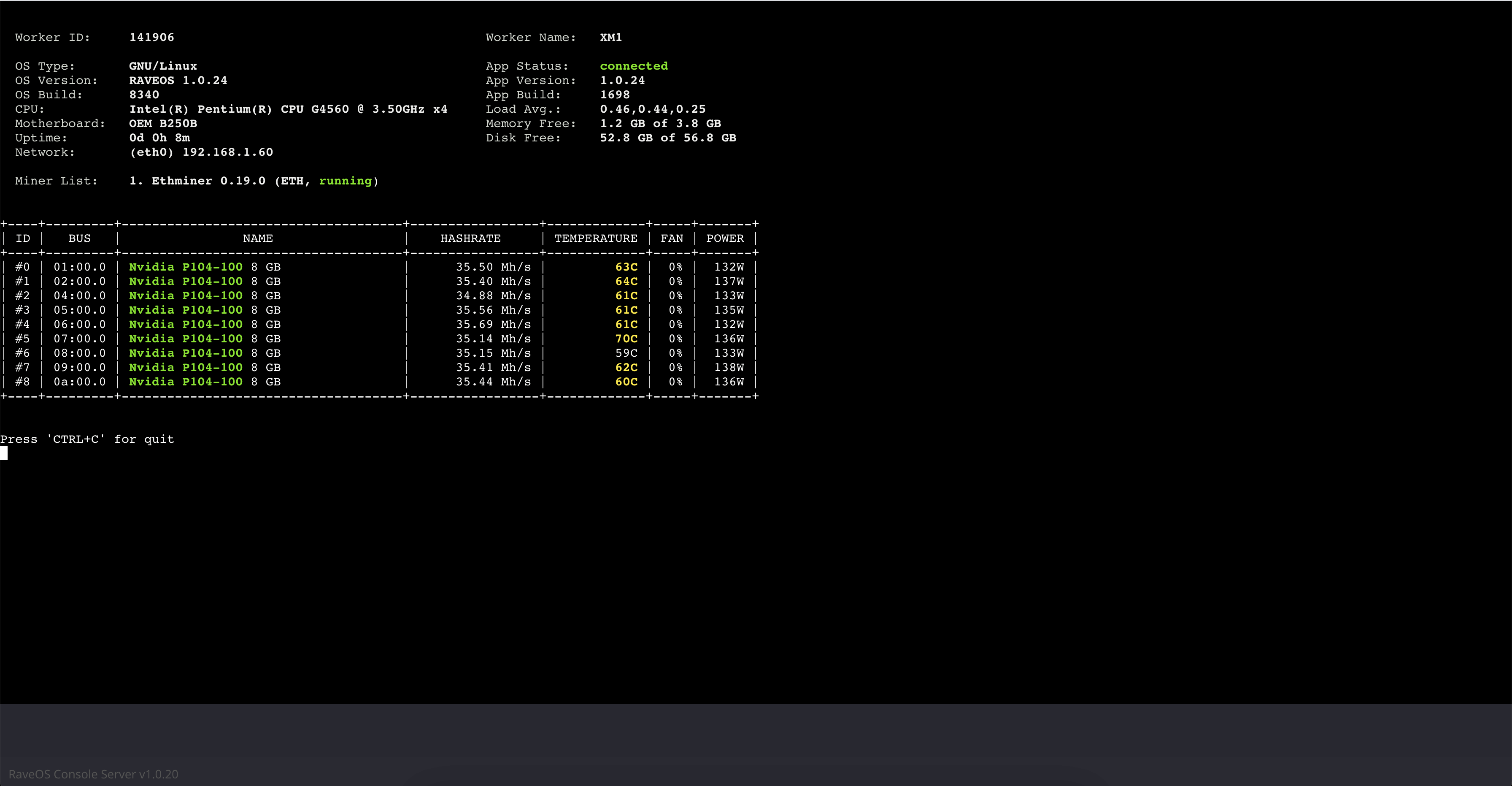Click GPU #0 Nvidia P104-100 name
This screenshot has width=1512, height=786.
tap(186, 267)
